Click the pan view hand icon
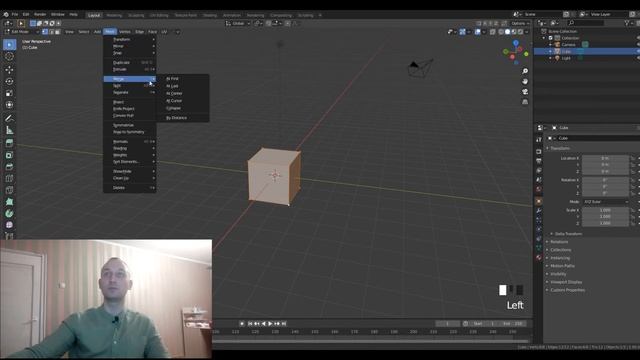 tap(525, 82)
